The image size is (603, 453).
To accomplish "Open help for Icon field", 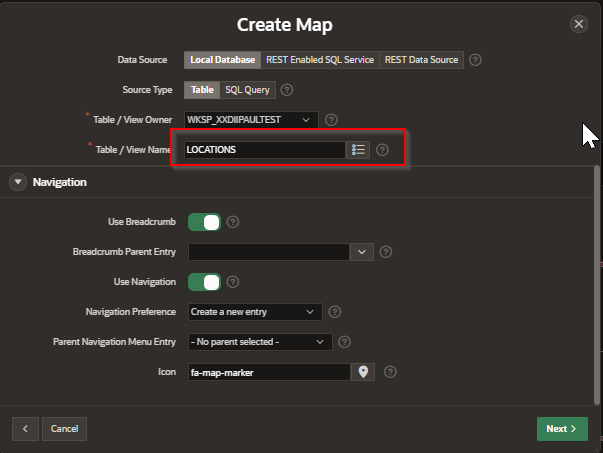I will pyautogui.click(x=390, y=372).
